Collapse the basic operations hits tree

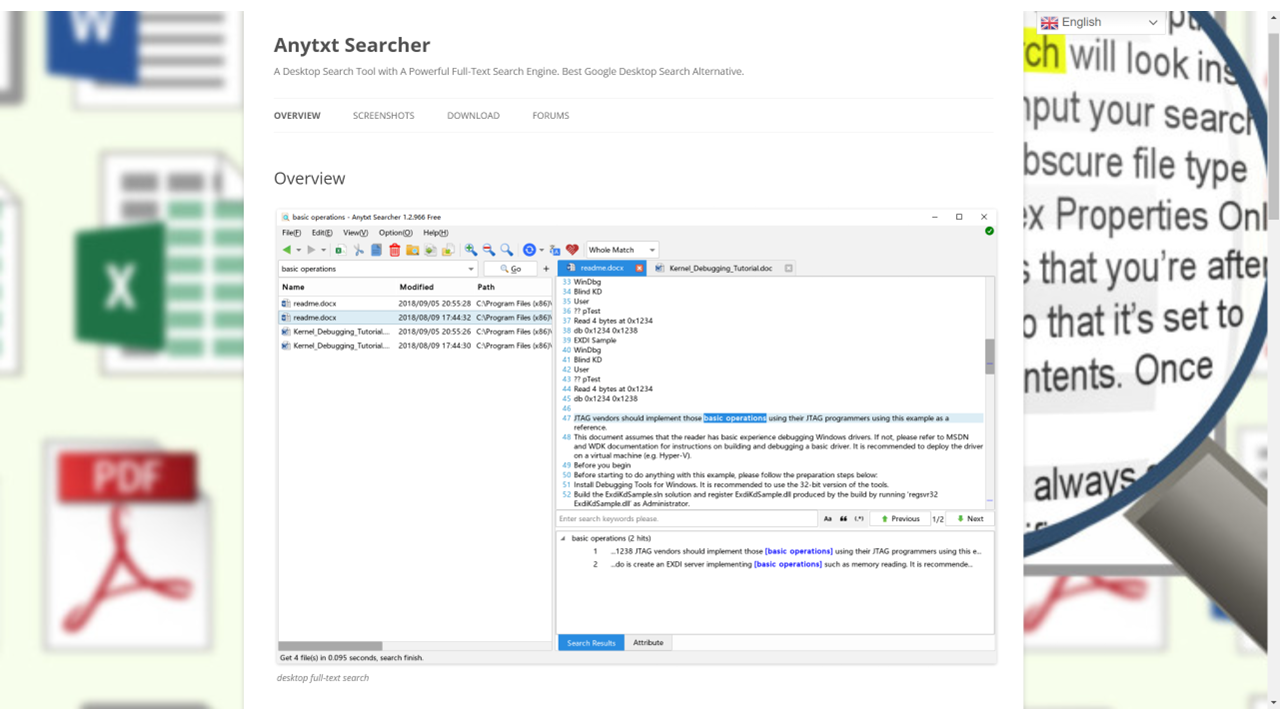tap(562, 538)
